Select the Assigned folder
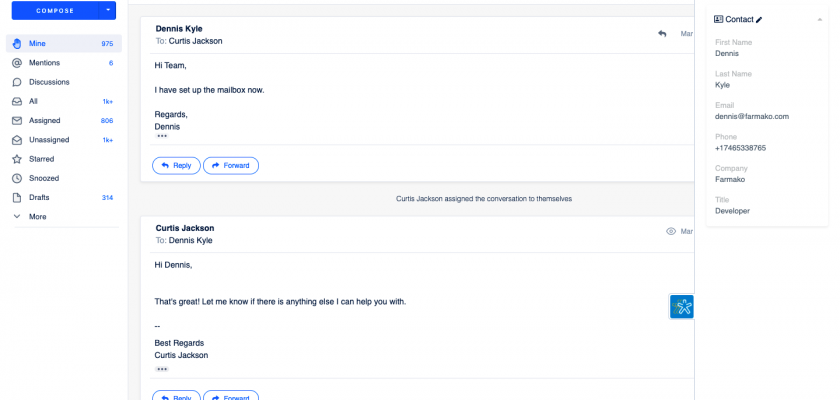840x400 pixels. pyautogui.click(x=46, y=120)
